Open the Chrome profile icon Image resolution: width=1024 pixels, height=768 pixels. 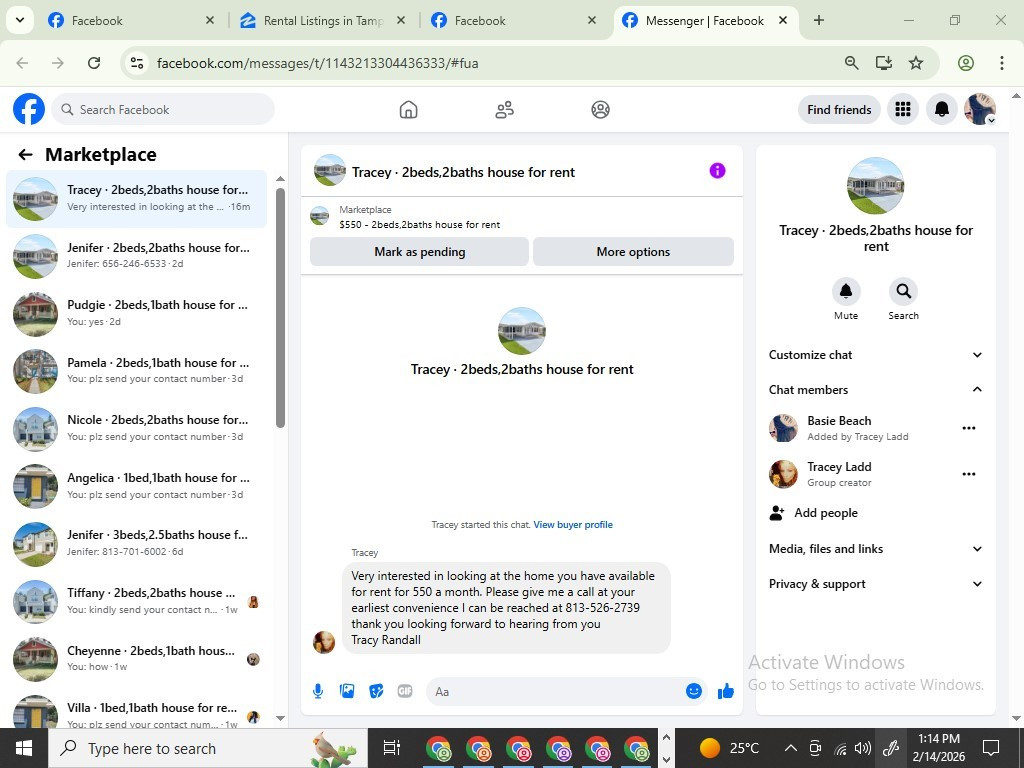(x=966, y=63)
